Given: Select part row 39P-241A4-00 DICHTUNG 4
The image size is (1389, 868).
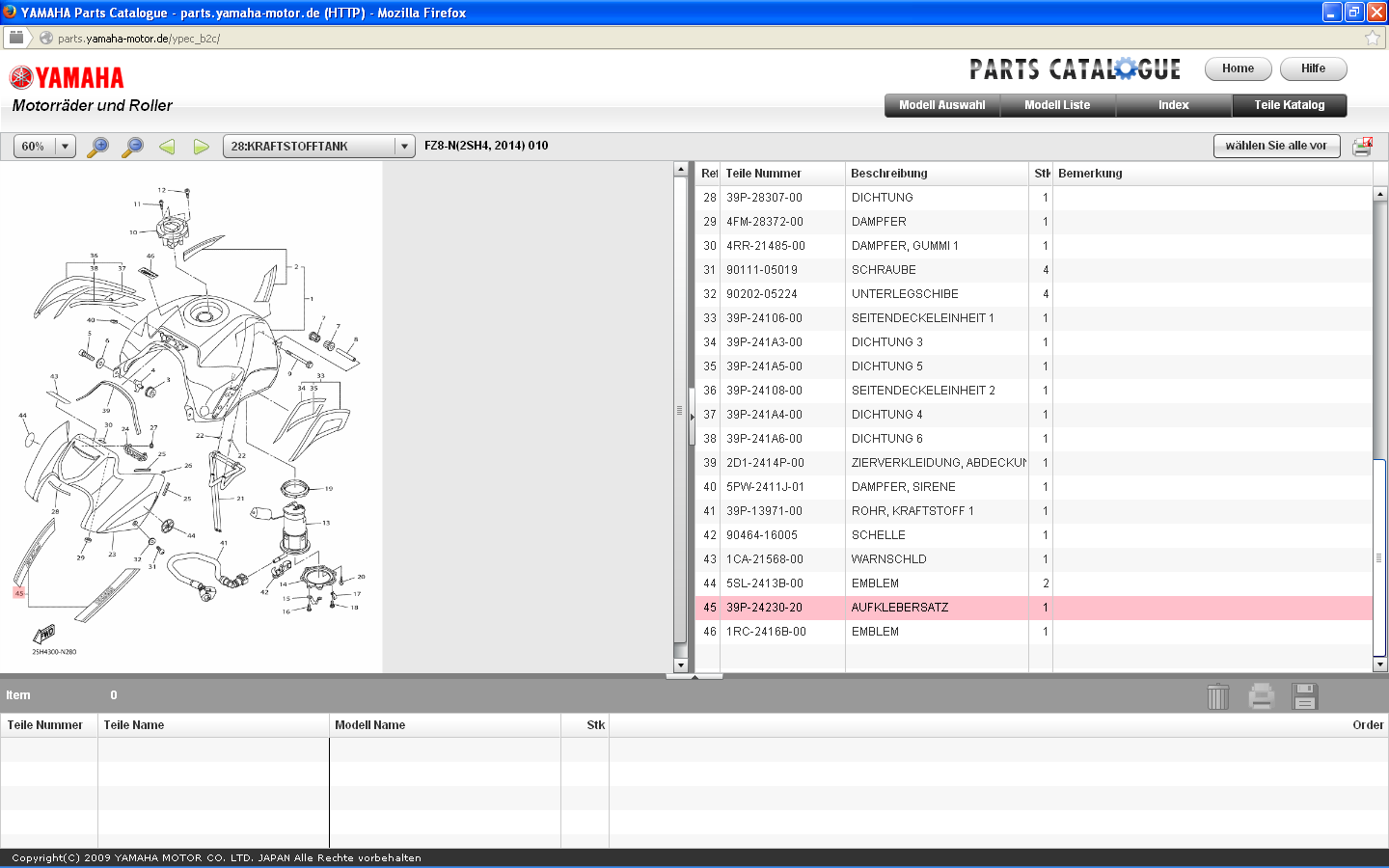Looking at the screenshot, I should (1033, 415).
